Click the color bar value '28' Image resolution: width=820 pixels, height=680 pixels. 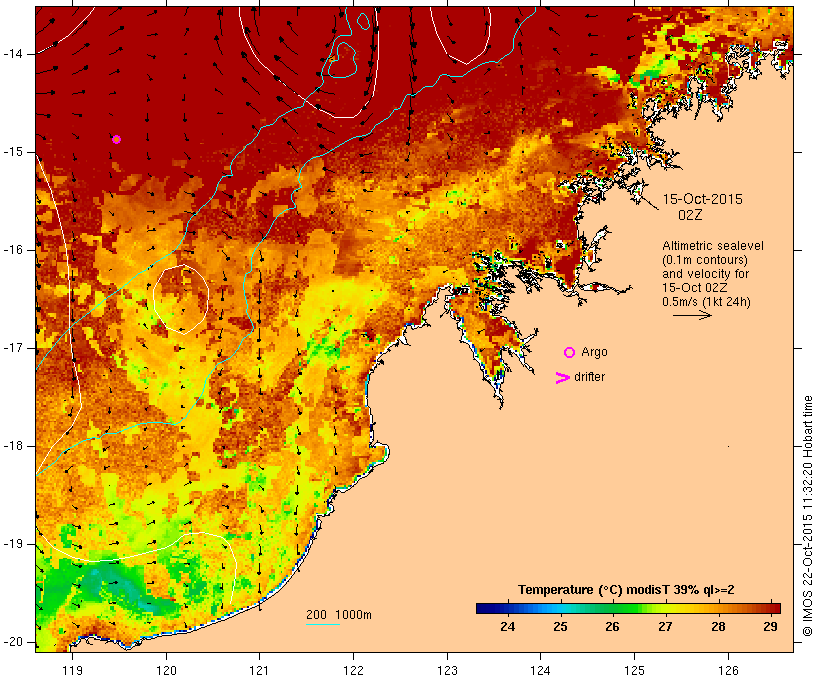[x=718, y=626]
